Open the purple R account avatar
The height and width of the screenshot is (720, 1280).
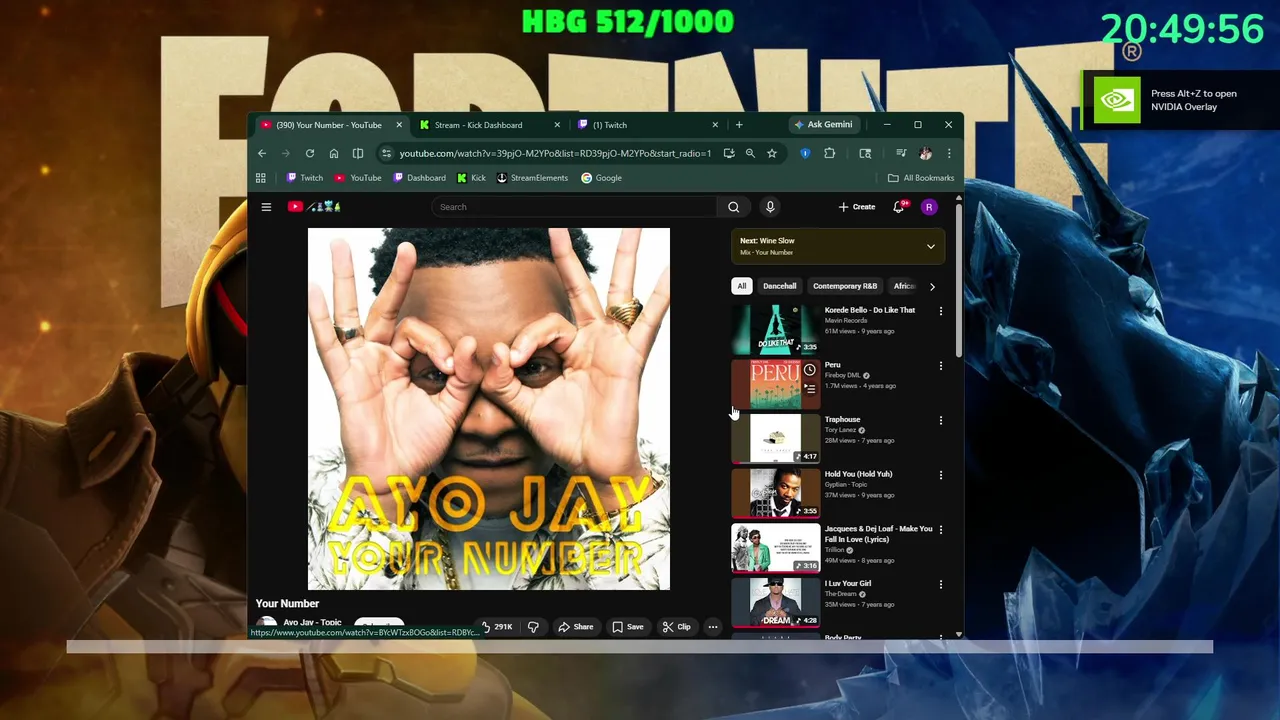[x=929, y=207]
